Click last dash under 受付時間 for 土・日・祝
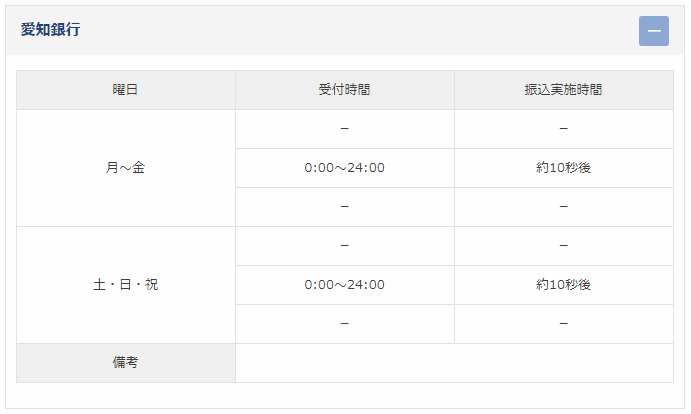691x414 pixels. (x=345, y=324)
